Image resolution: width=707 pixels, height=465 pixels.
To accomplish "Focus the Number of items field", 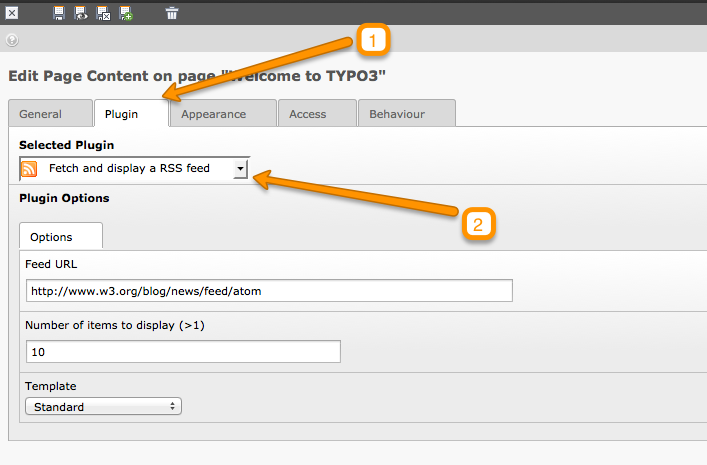I will [x=183, y=352].
